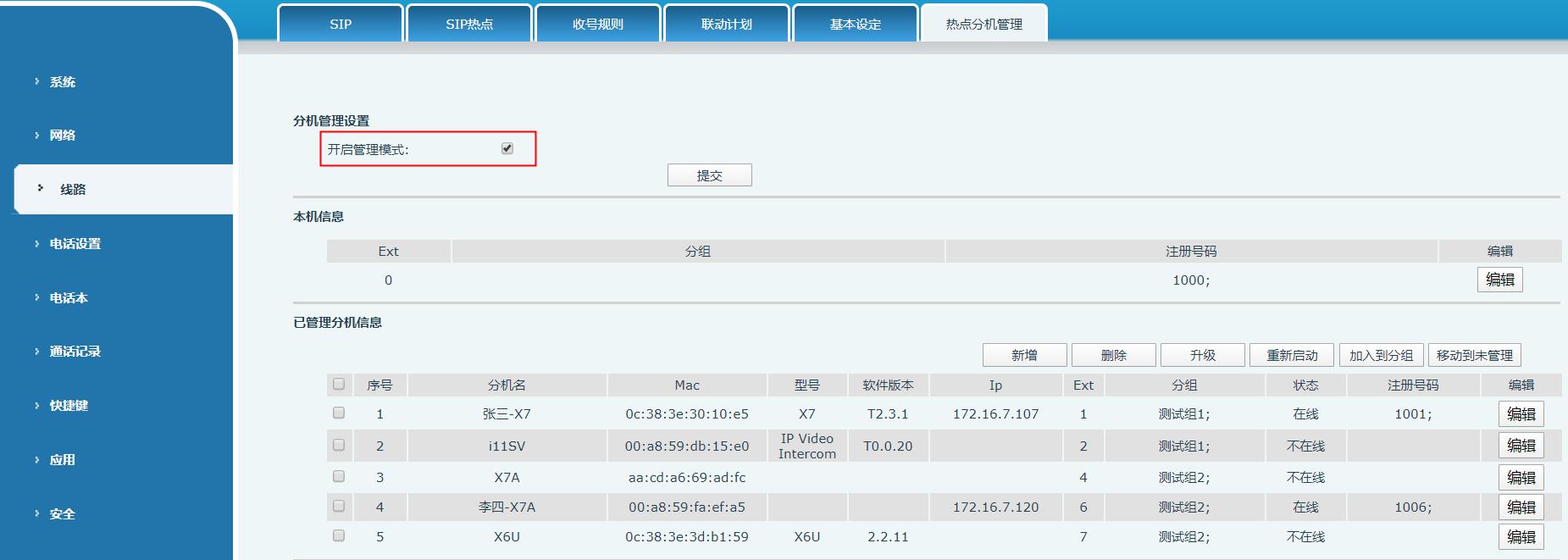1568x560 pixels.
Task: Check the box for i11SV row
Action: tap(339, 445)
